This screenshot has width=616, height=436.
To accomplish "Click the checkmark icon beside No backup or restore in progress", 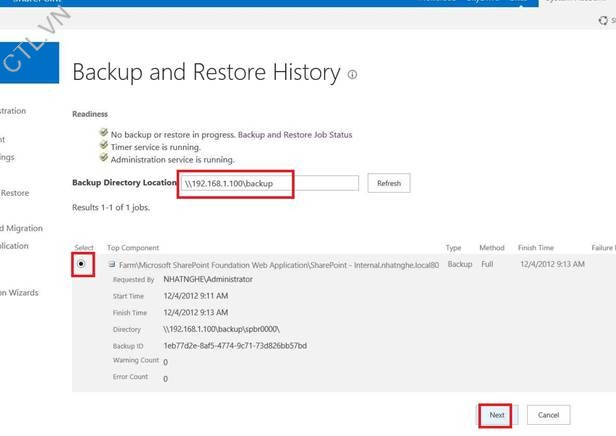I will click(x=104, y=133).
